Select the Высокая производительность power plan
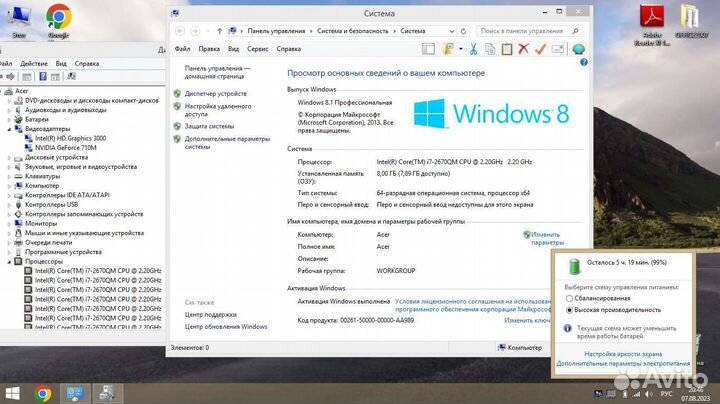 point(569,310)
